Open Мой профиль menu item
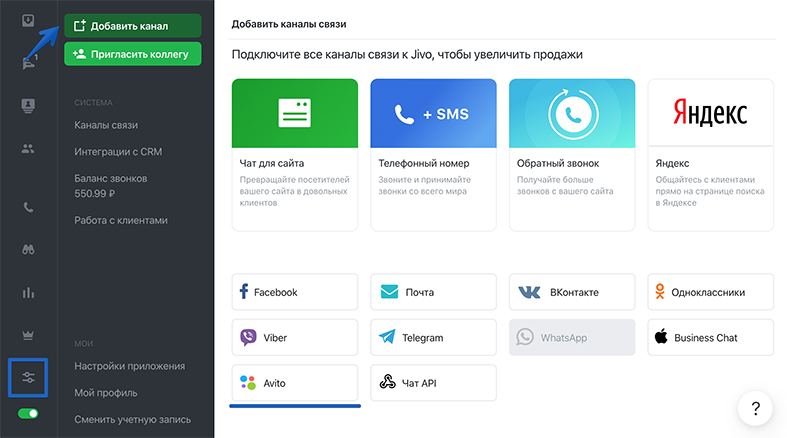This screenshot has height=438, width=787. pos(106,393)
